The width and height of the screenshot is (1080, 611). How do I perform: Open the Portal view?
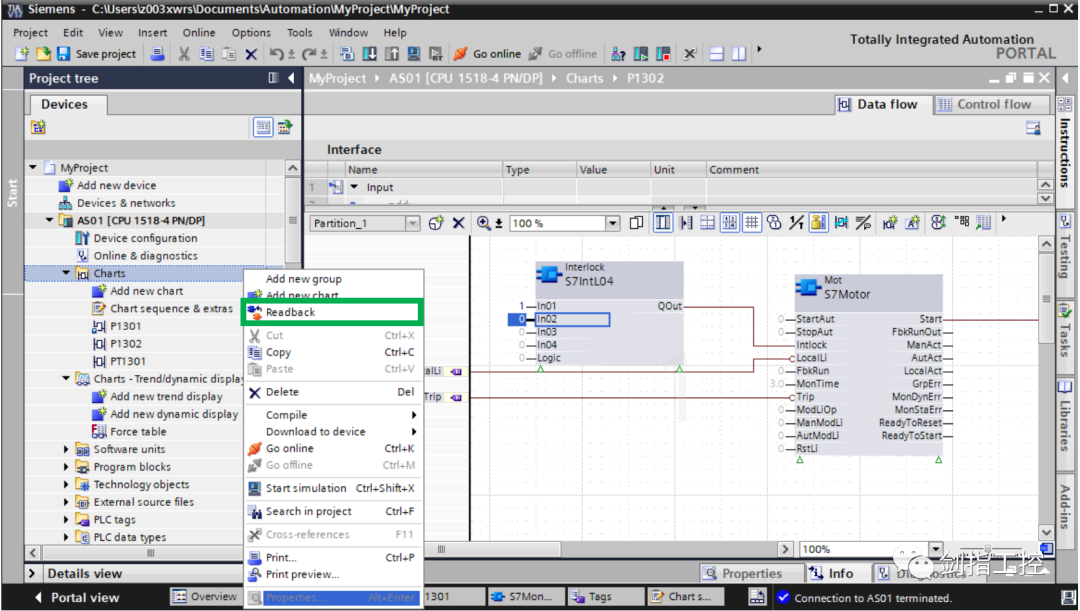point(84,597)
